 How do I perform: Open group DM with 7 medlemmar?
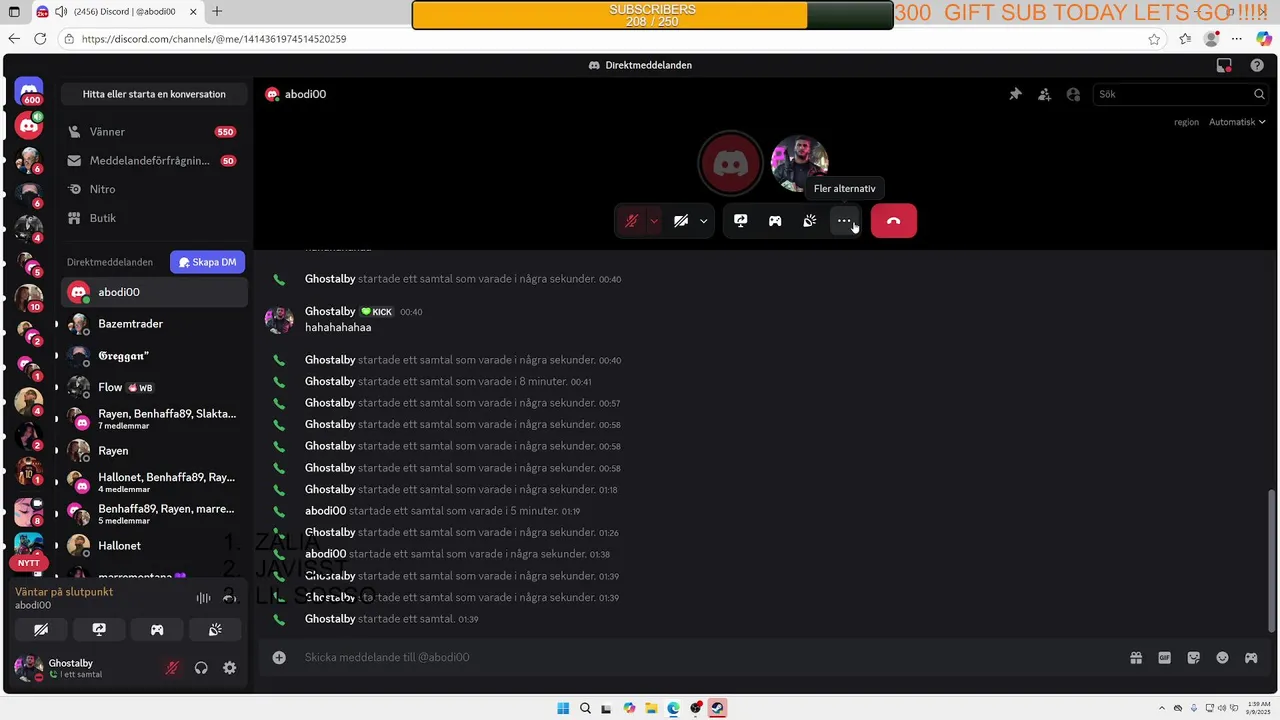154,419
